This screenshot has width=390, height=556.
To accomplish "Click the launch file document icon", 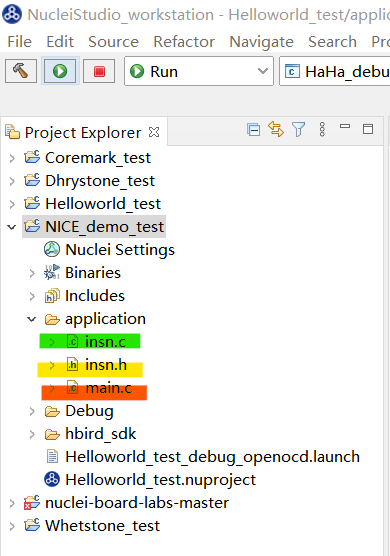I will click(52, 457).
